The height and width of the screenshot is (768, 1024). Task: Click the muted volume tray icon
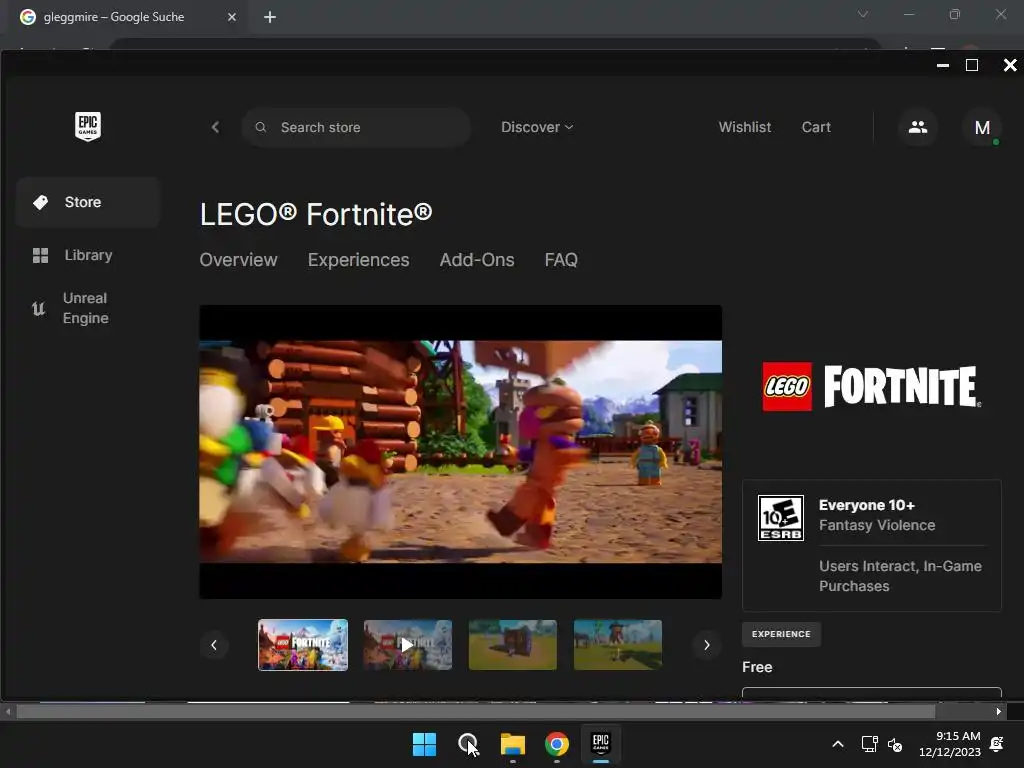[x=895, y=744]
